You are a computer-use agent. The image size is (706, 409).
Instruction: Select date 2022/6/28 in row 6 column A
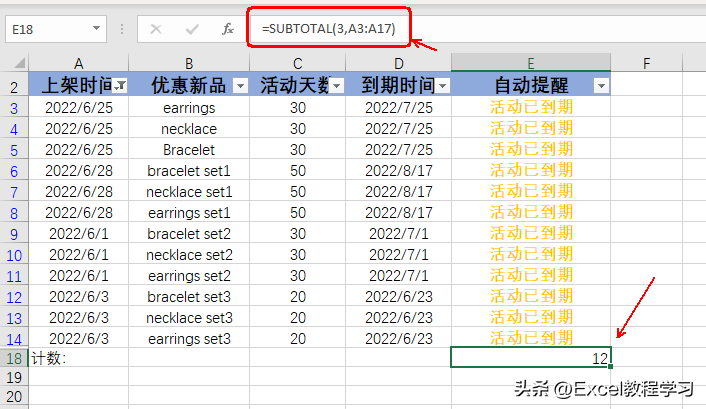(79, 171)
